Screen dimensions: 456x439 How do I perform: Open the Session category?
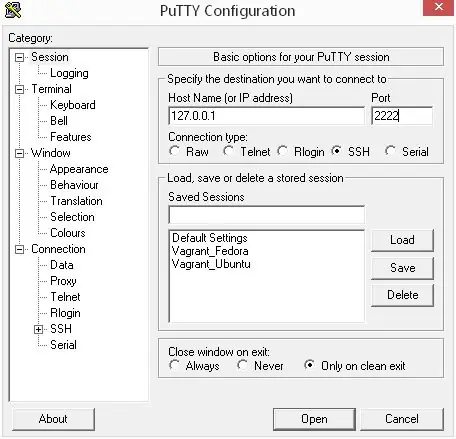(50, 57)
